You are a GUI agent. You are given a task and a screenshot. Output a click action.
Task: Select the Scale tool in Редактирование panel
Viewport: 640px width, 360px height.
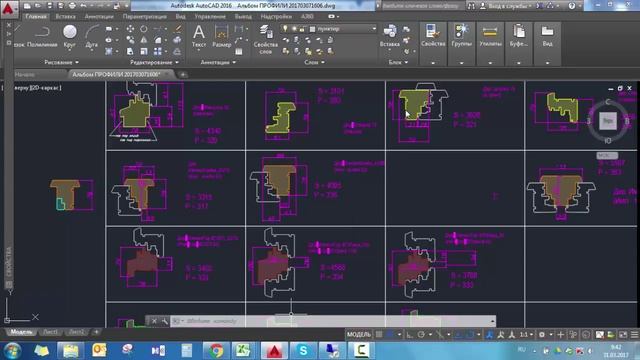pos(144,51)
